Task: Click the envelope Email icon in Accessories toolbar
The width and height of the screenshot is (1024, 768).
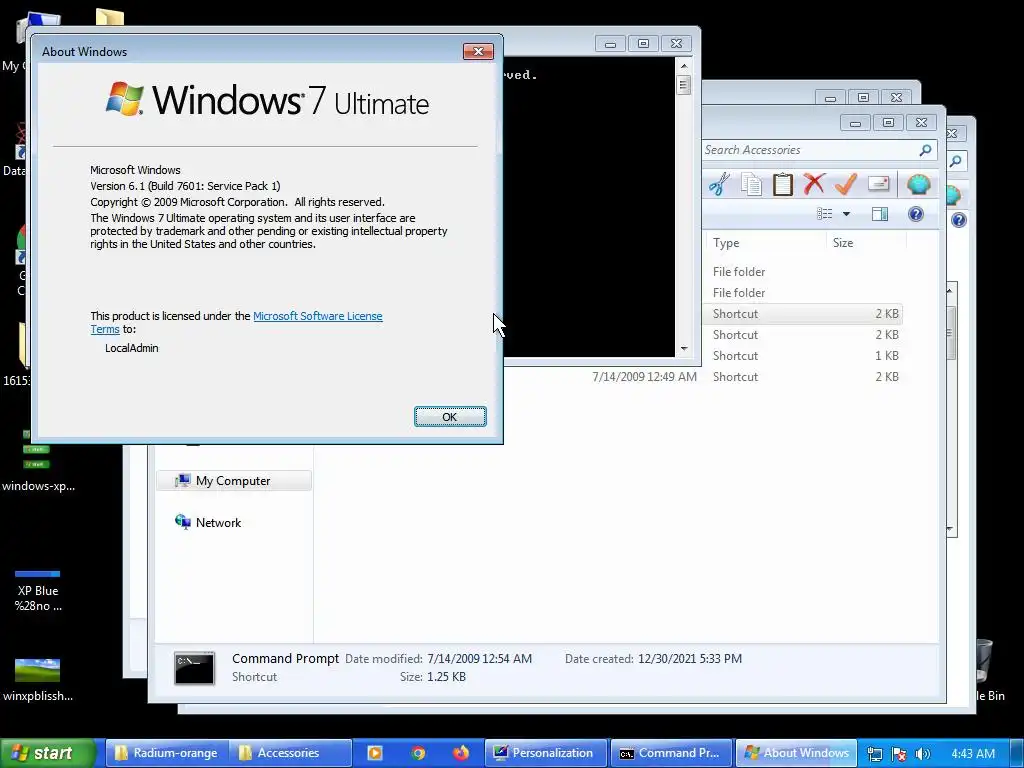Action: click(878, 184)
